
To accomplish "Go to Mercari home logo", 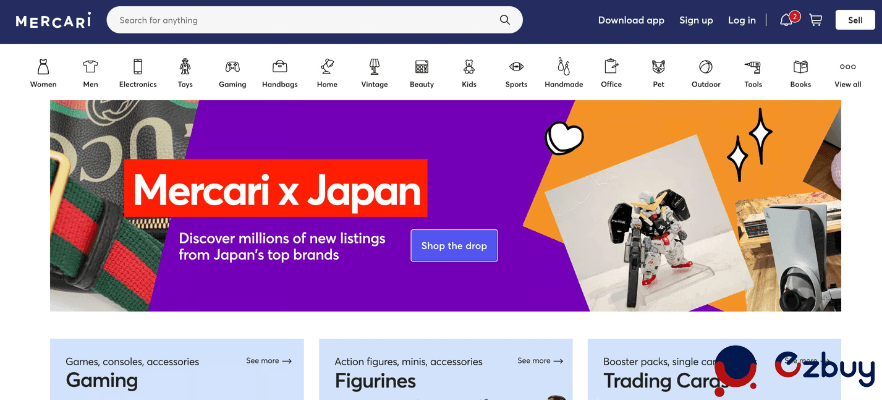I will pos(53,21).
